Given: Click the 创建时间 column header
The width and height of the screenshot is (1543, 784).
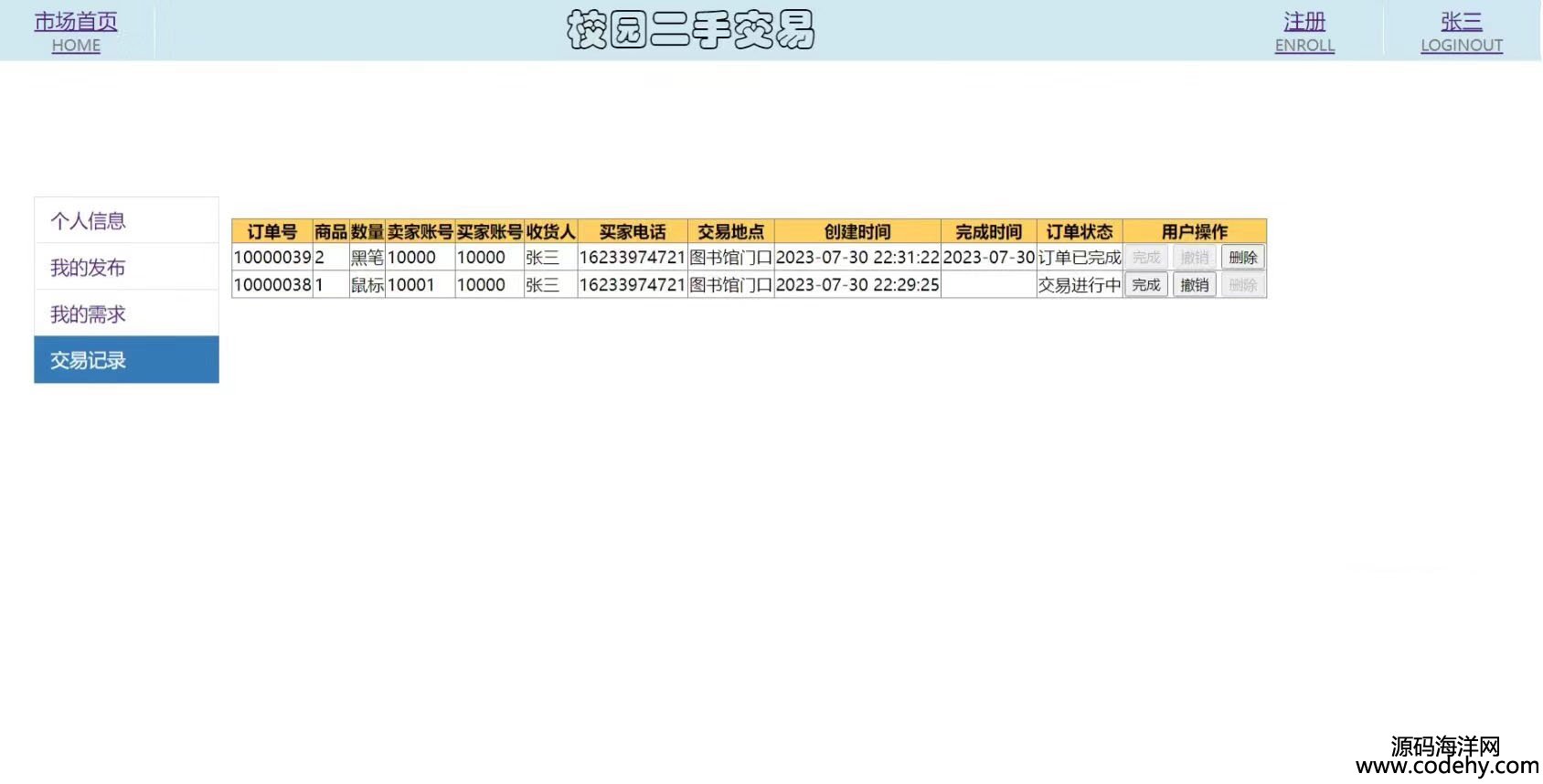Looking at the screenshot, I should [x=857, y=231].
